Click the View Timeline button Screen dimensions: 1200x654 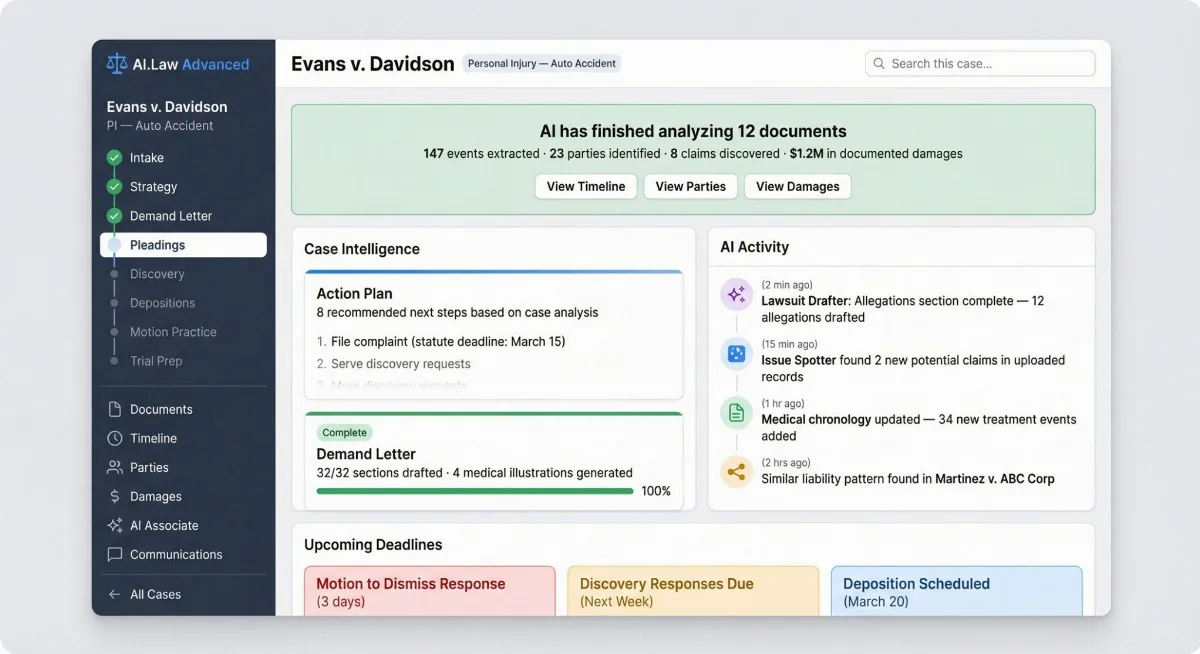click(586, 186)
